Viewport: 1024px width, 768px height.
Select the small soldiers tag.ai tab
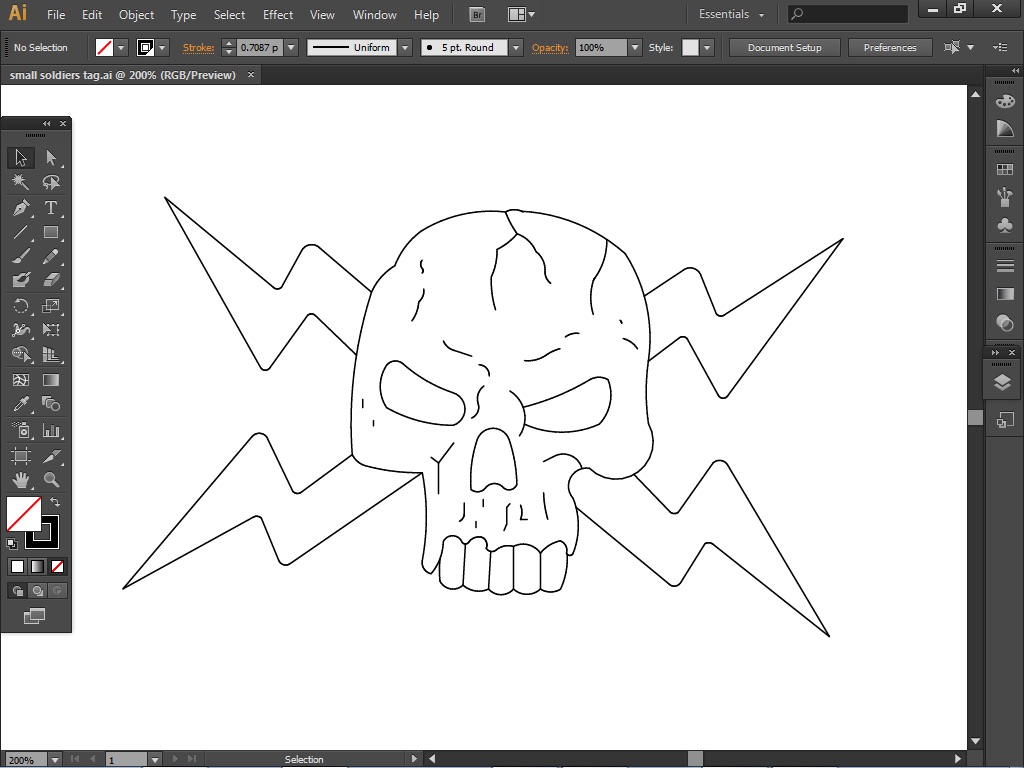123,75
